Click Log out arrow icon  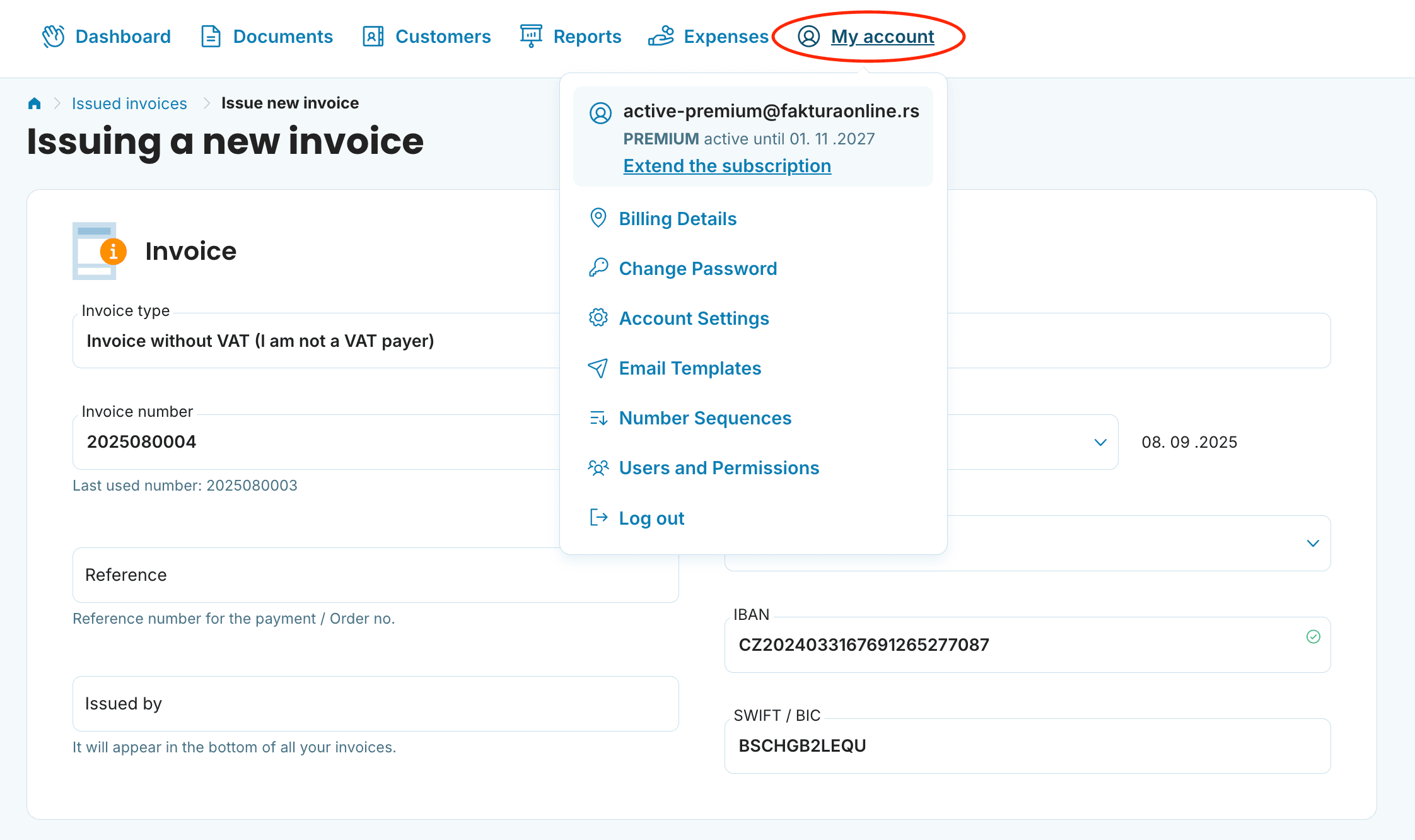coord(598,518)
